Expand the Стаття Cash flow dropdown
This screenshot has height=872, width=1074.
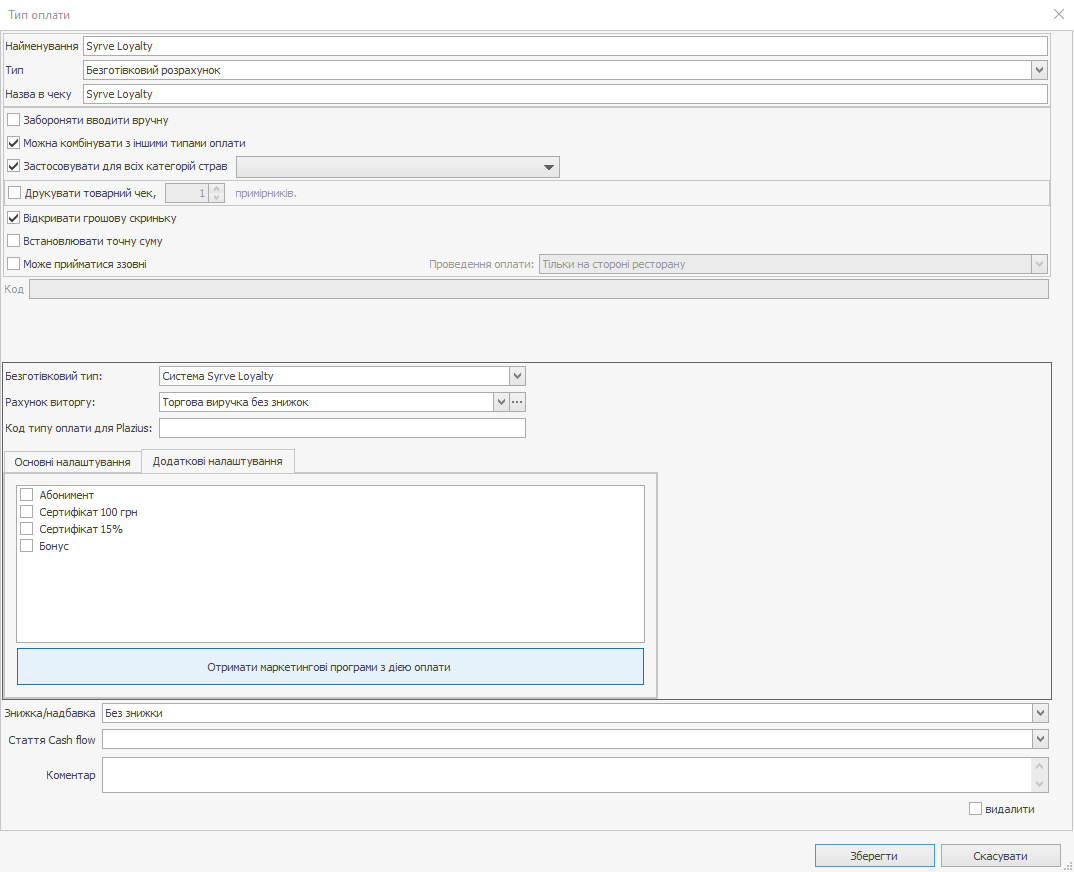pos(1040,739)
